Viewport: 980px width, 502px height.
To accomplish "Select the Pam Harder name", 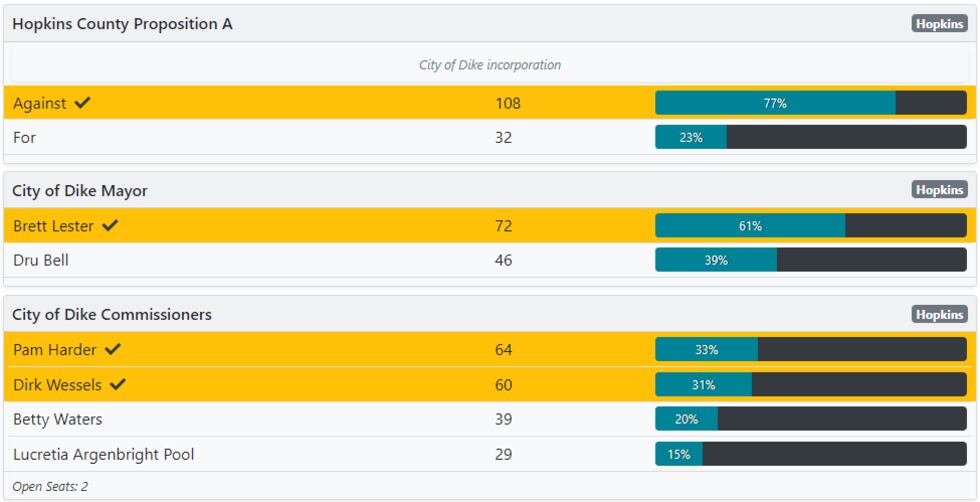I will pyautogui.click(x=54, y=349).
